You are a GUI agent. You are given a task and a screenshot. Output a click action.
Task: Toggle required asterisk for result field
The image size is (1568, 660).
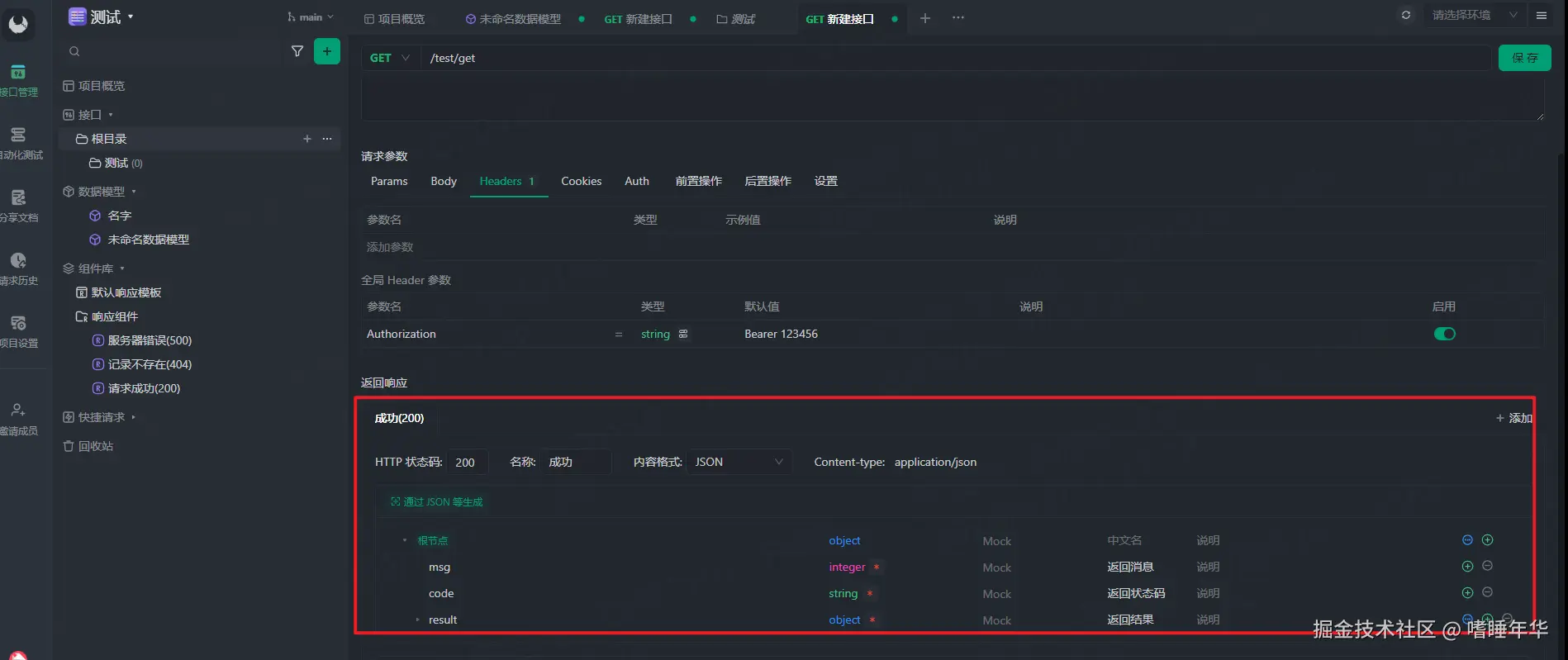point(872,620)
